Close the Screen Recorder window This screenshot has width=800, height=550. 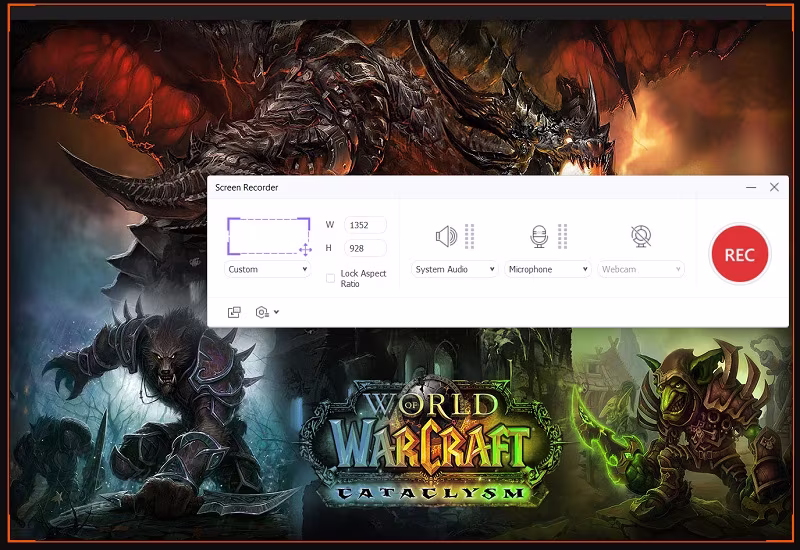coord(774,187)
